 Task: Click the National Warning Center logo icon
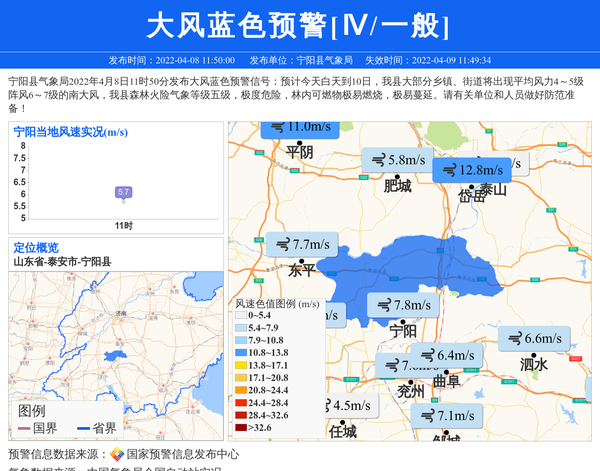click(117, 454)
